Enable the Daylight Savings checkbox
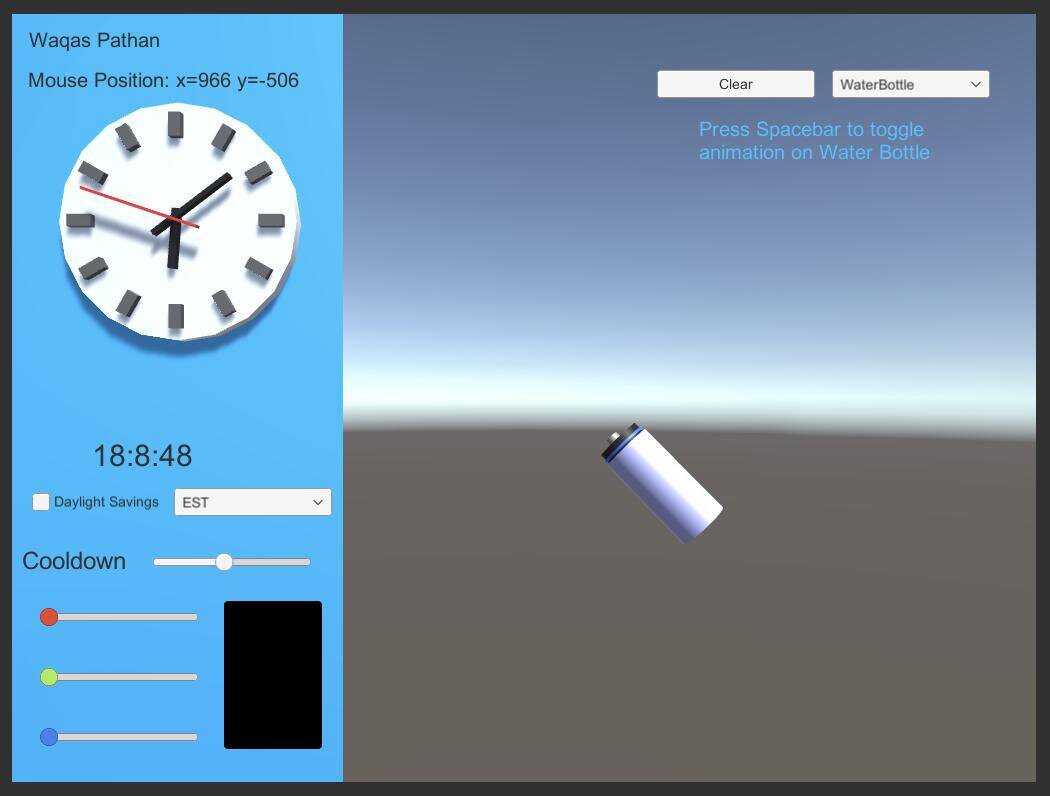This screenshot has width=1050, height=796. pyautogui.click(x=41, y=502)
